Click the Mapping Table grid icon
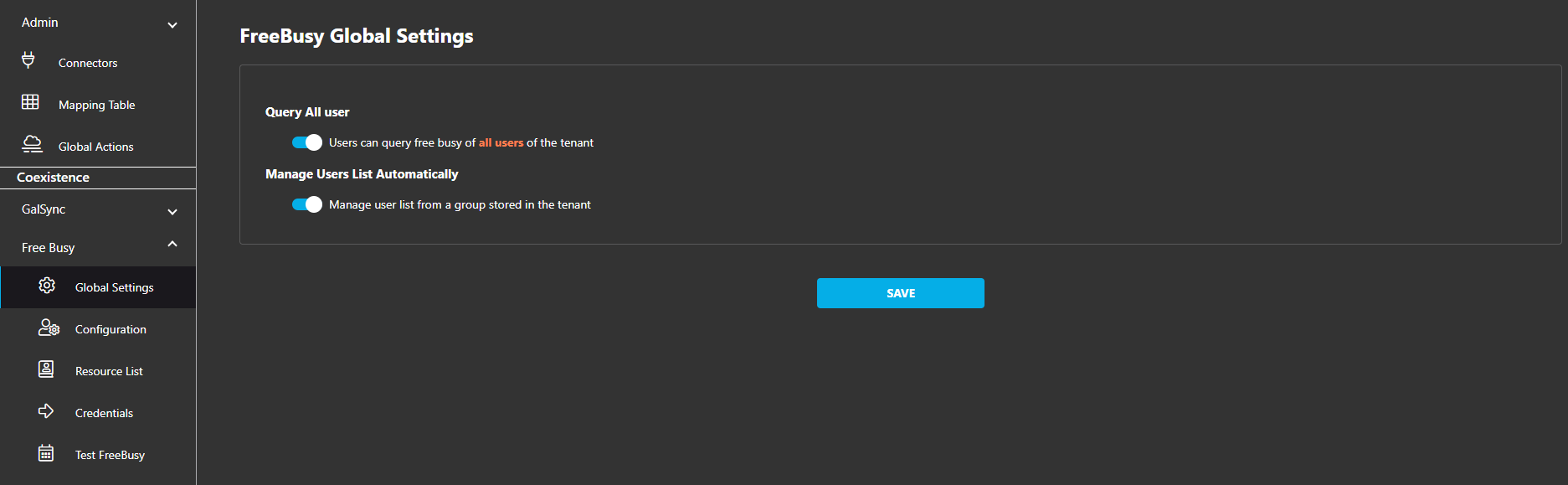This screenshot has height=485, width=1568. (30, 102)
